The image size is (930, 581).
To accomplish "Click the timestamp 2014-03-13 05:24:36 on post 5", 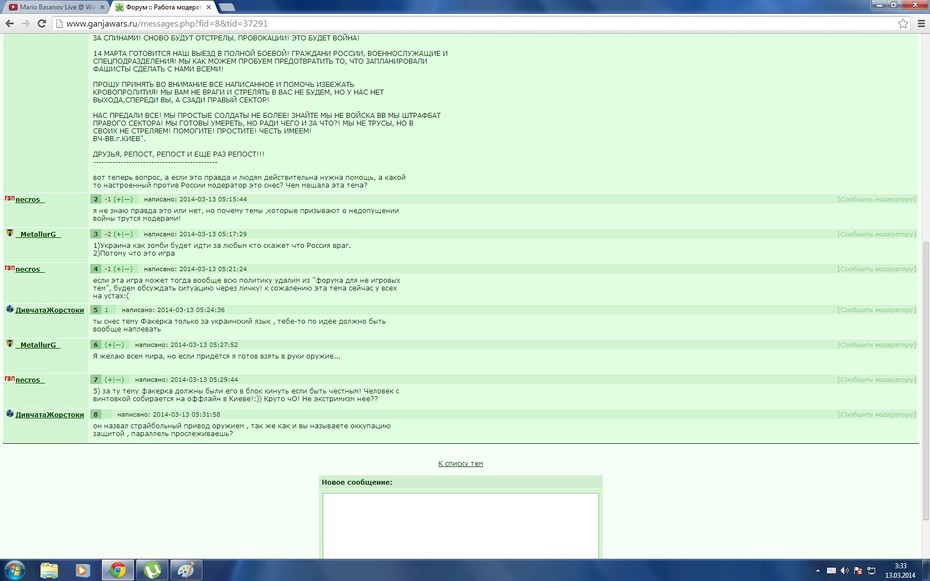I will click(x=191, y=310).
